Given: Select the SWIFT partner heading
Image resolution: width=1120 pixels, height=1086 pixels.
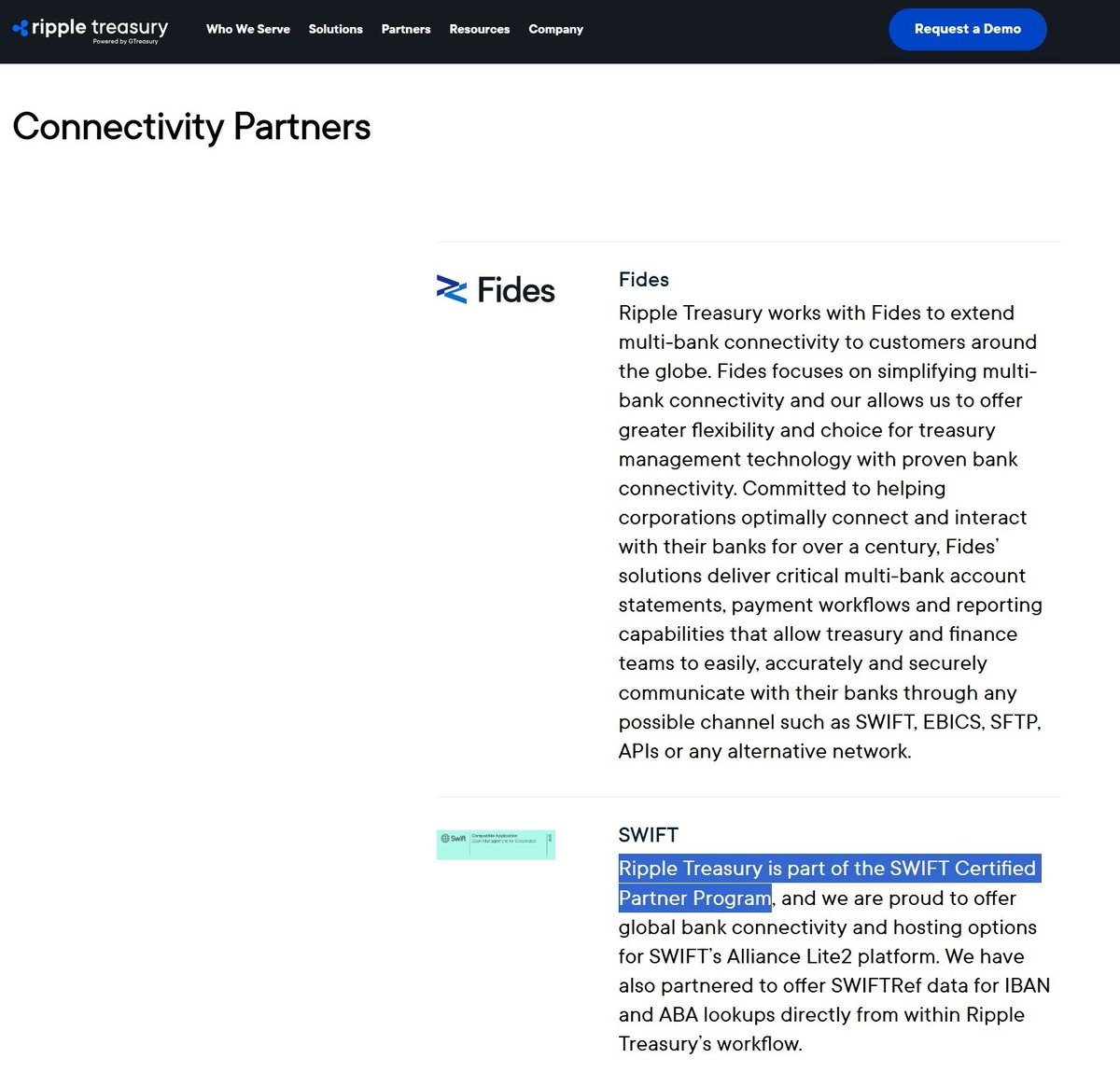Looking at the screenshot, I should click(649, 835).
